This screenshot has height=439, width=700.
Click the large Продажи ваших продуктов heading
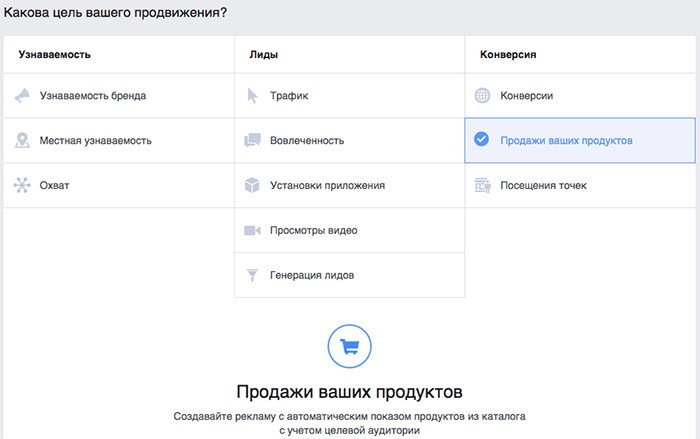[x=350, y=392]
